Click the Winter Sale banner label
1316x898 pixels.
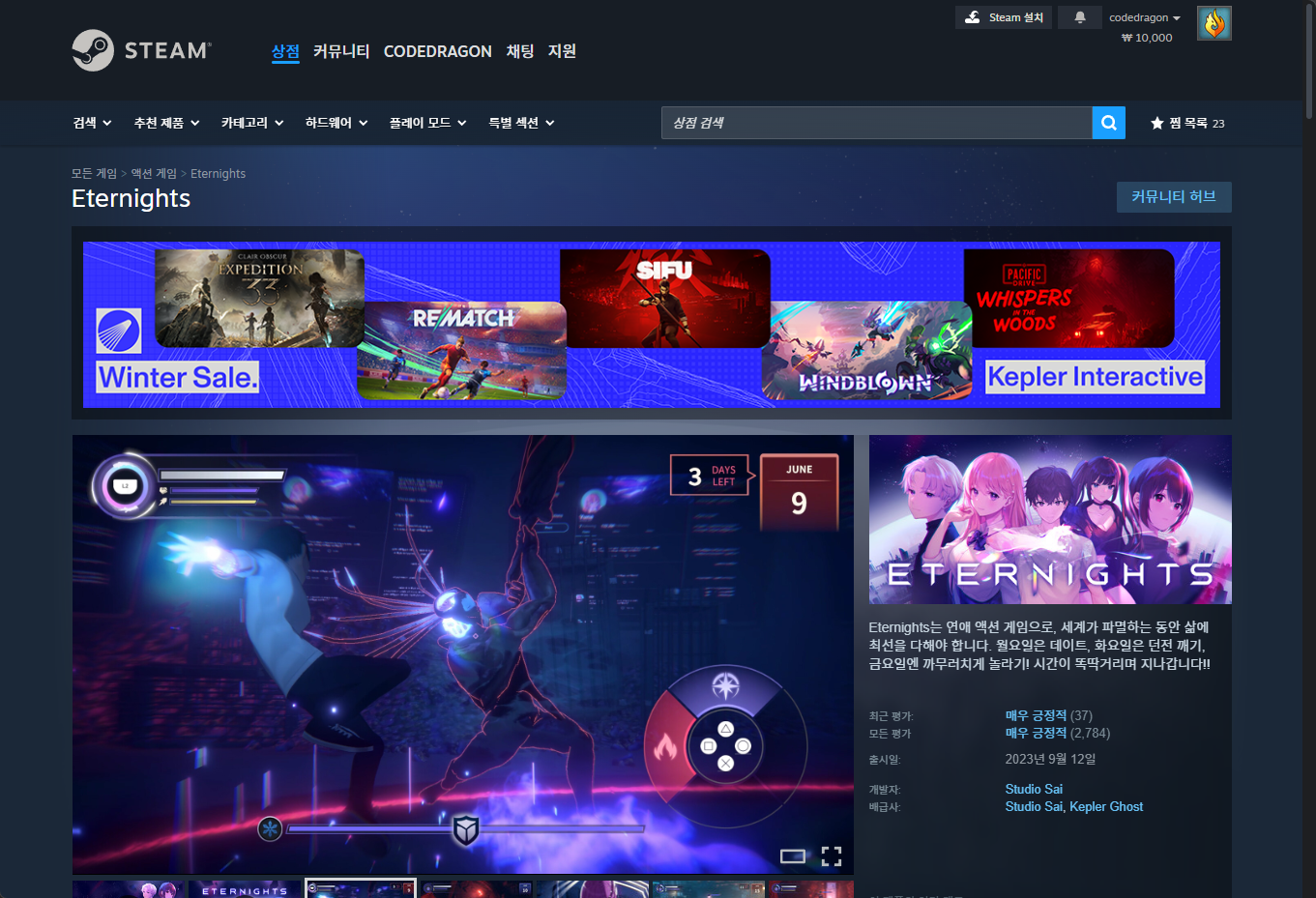(178, 377)
